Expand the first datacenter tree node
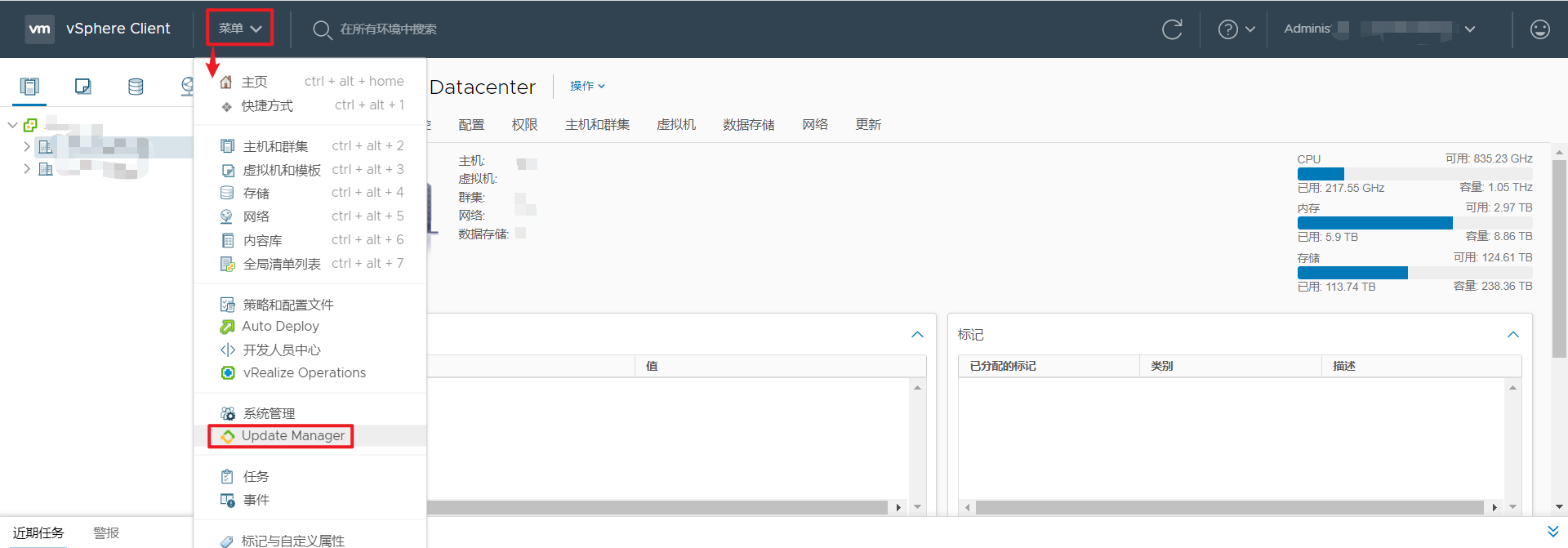The width and height of the screenshot is (1568, 548). [27, 147]
